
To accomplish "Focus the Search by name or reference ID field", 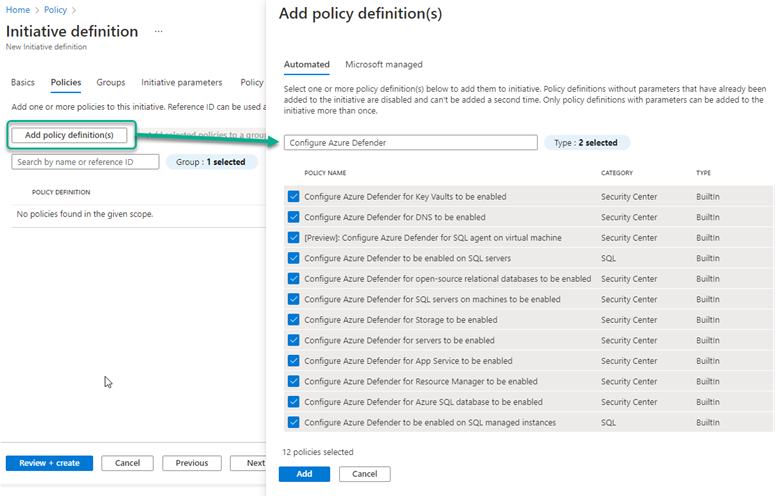I will 86,162.
